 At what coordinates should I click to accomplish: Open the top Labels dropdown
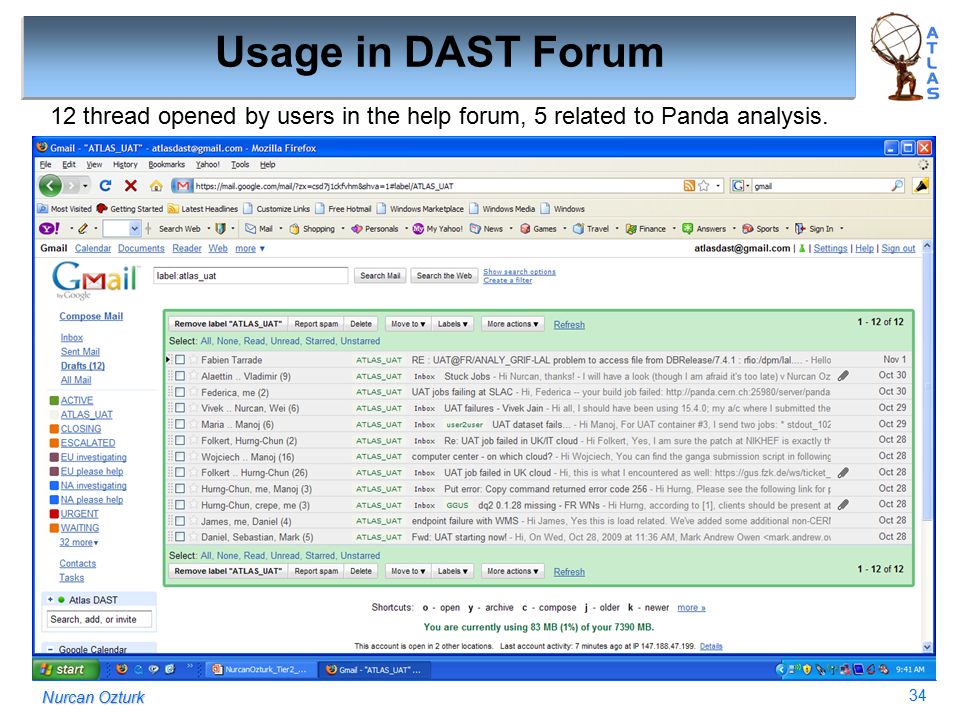pos(452,324)
